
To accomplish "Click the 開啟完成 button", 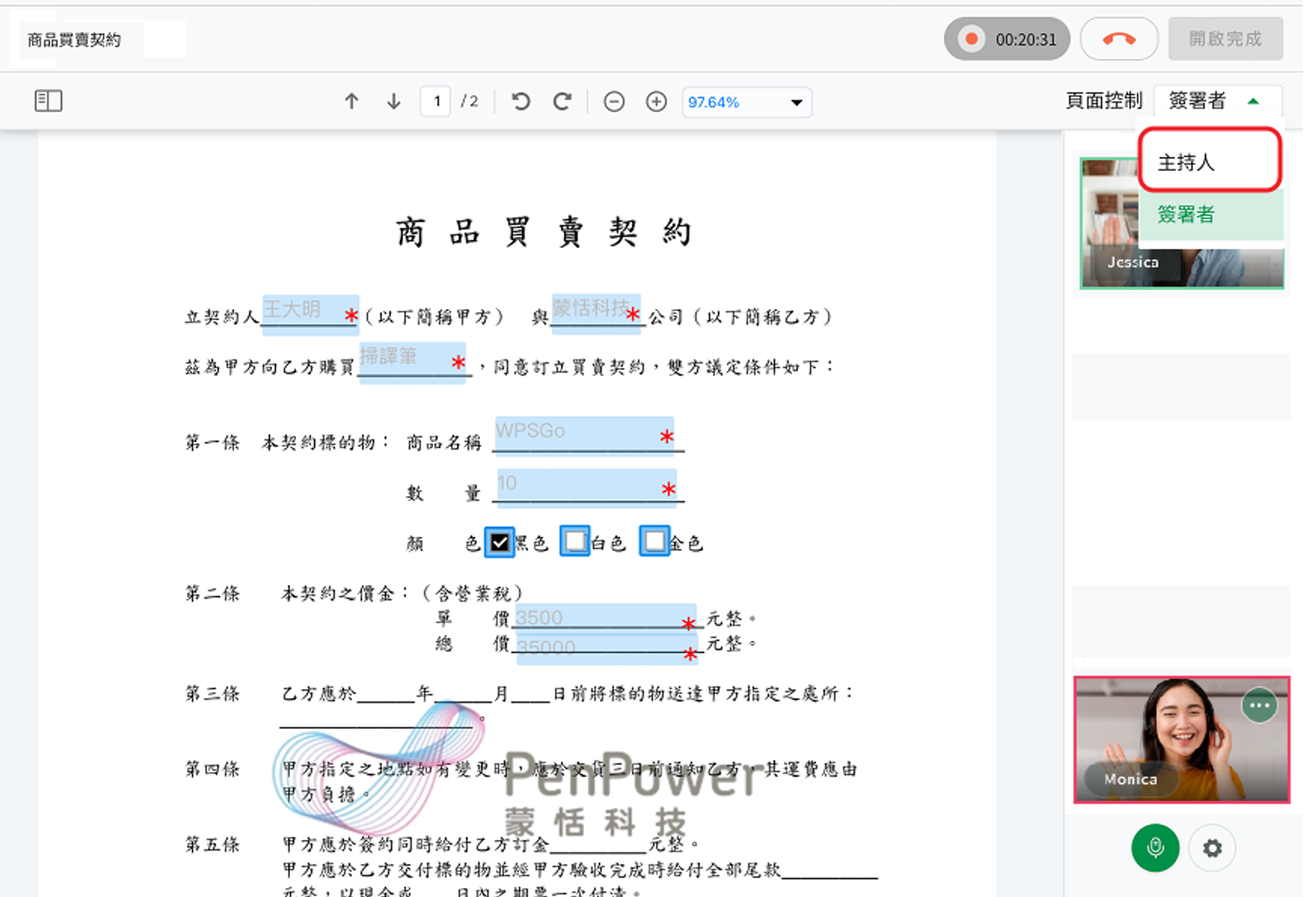I will pos(1225,39).
